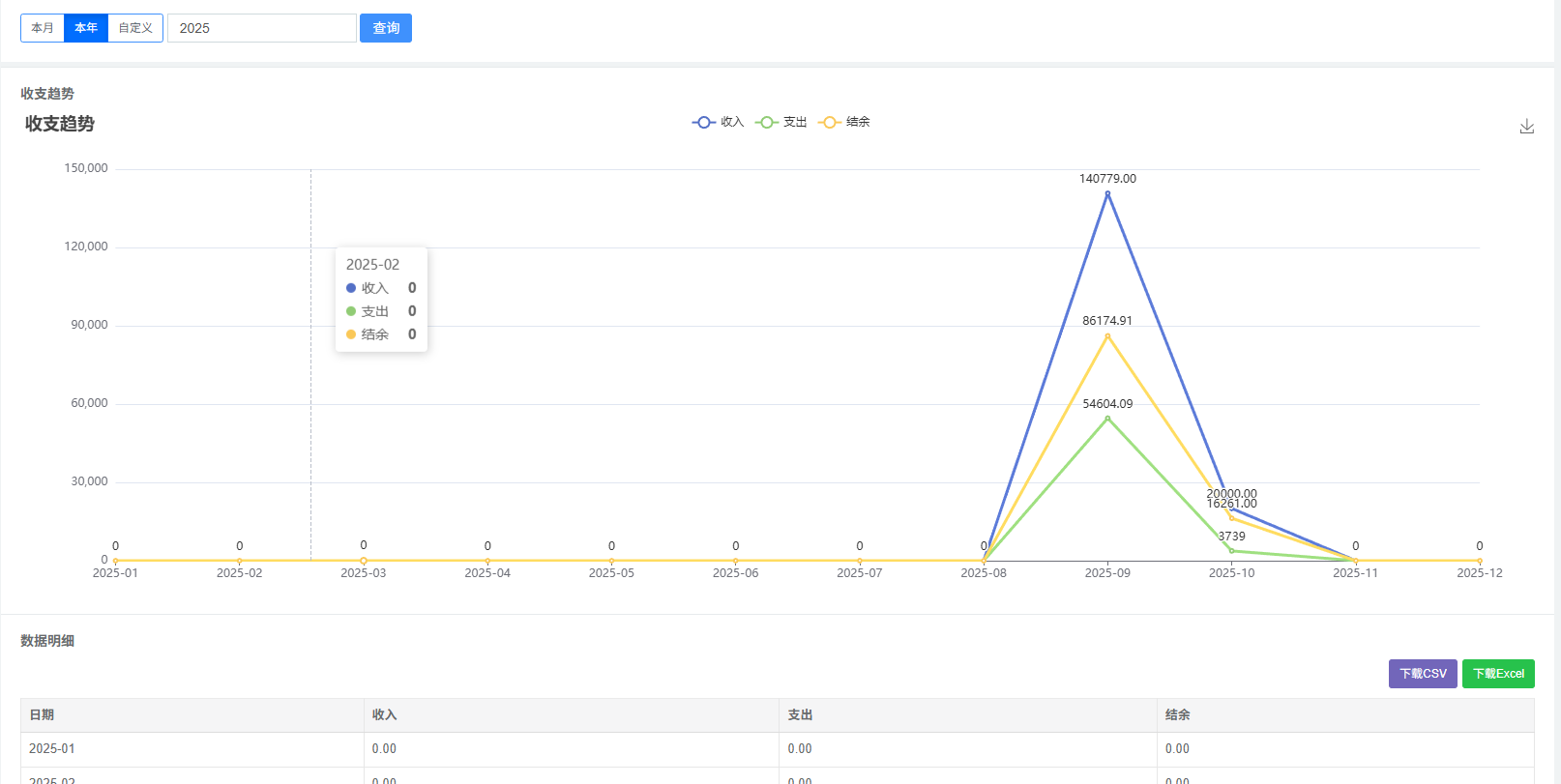Click the 54604.09 expense data point
Viewport: 1561px width, 784px height.
(x=1107, y=419)
